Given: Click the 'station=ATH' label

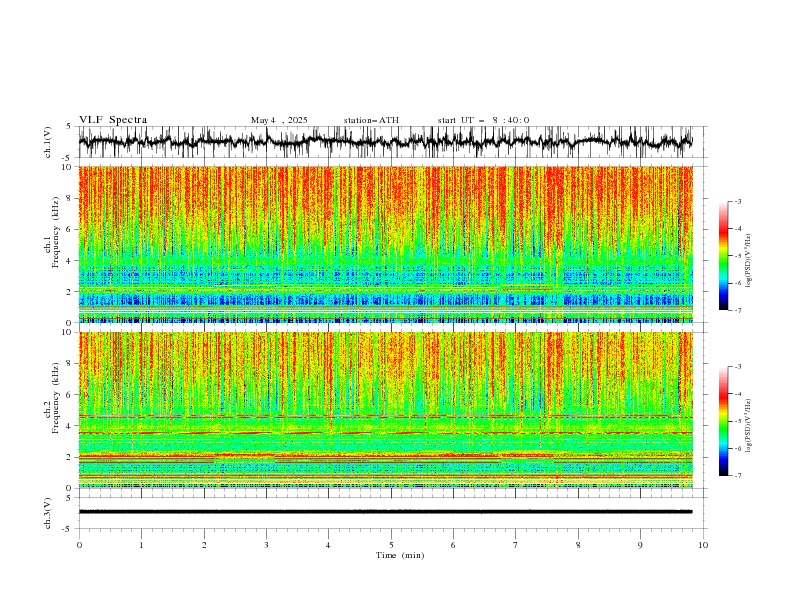Looking at the screenshot, I should 371,120.
